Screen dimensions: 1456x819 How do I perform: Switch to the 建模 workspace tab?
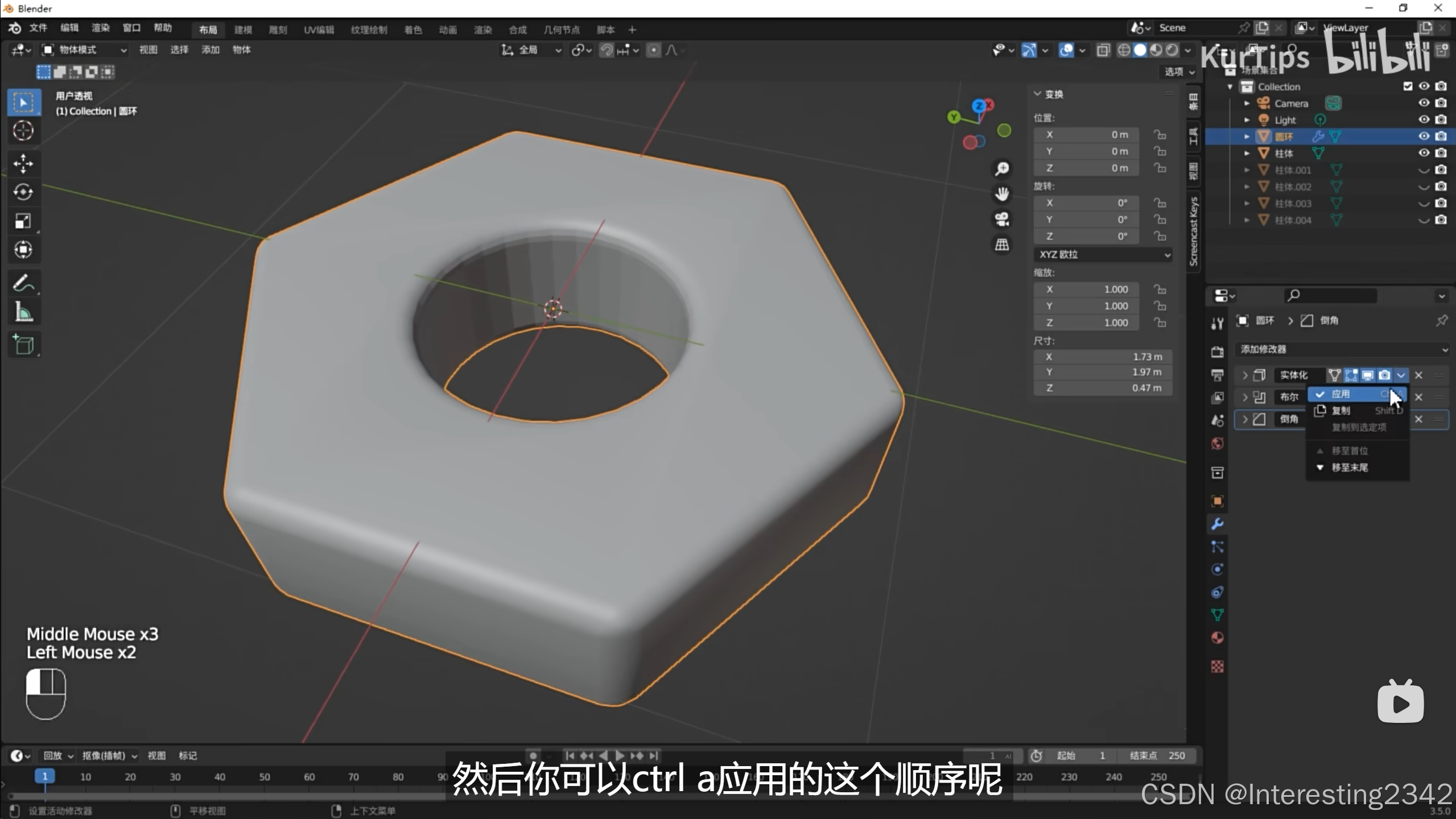tap(243, 30)
